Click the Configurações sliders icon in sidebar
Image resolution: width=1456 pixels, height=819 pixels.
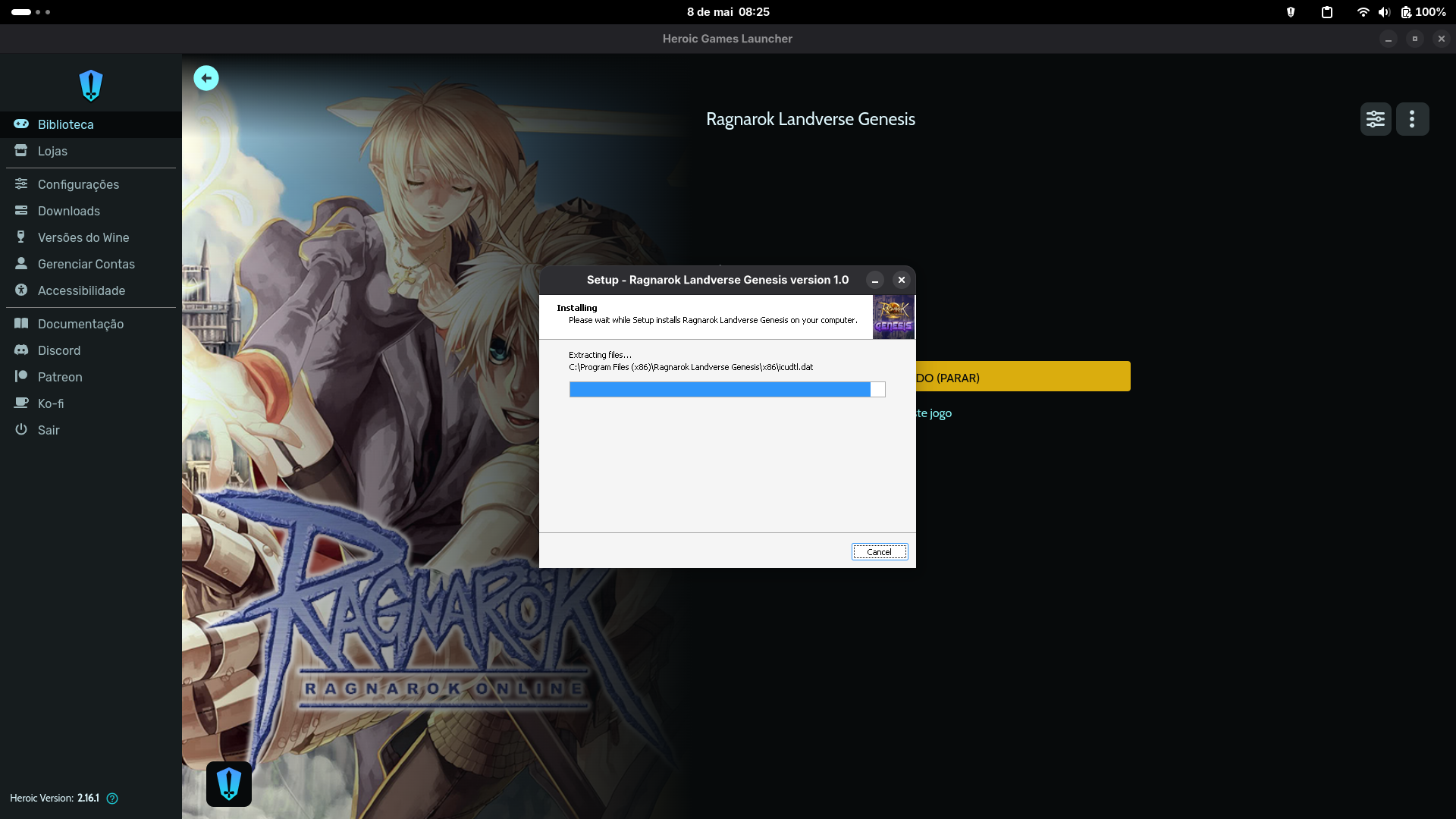21,184
